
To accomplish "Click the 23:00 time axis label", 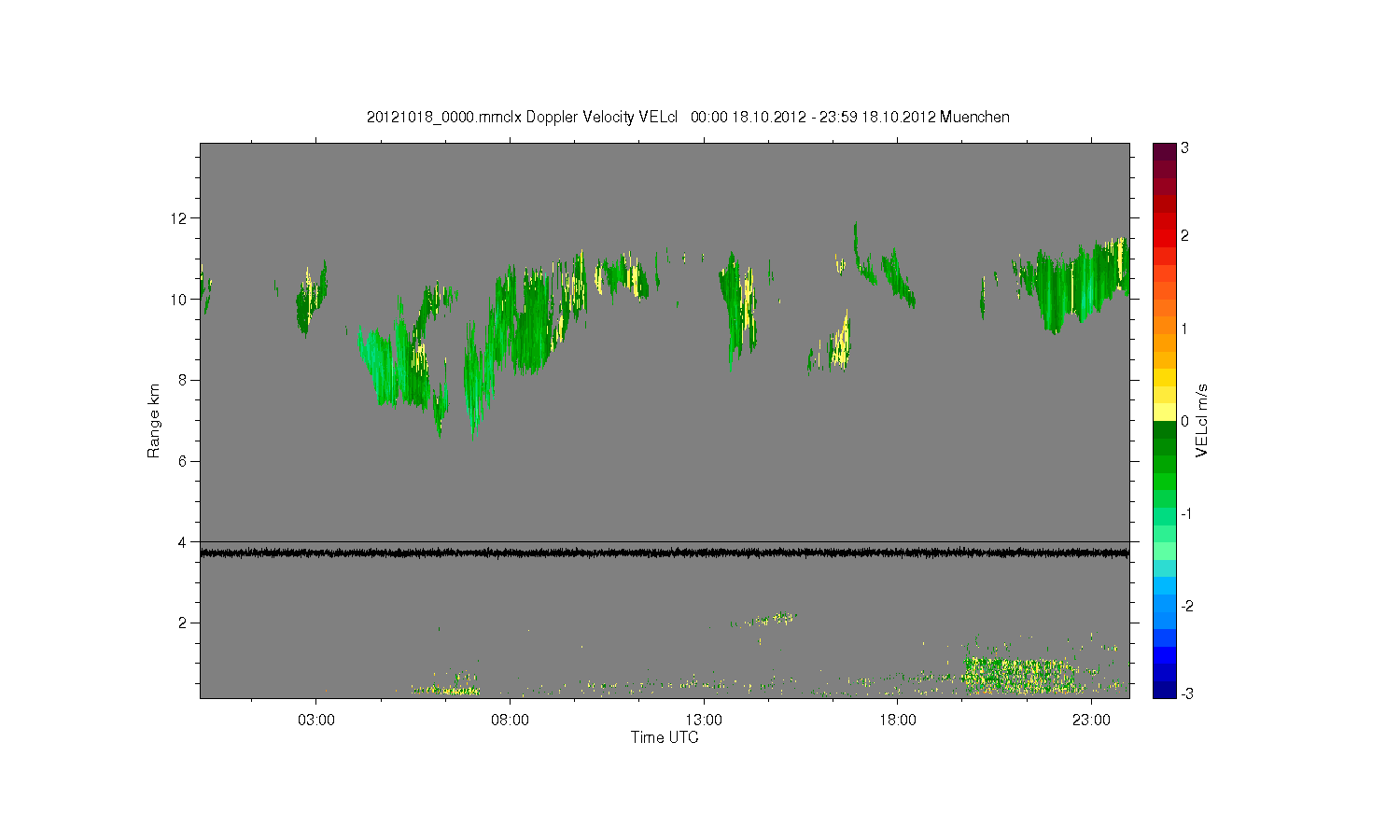I will 1091,721.
